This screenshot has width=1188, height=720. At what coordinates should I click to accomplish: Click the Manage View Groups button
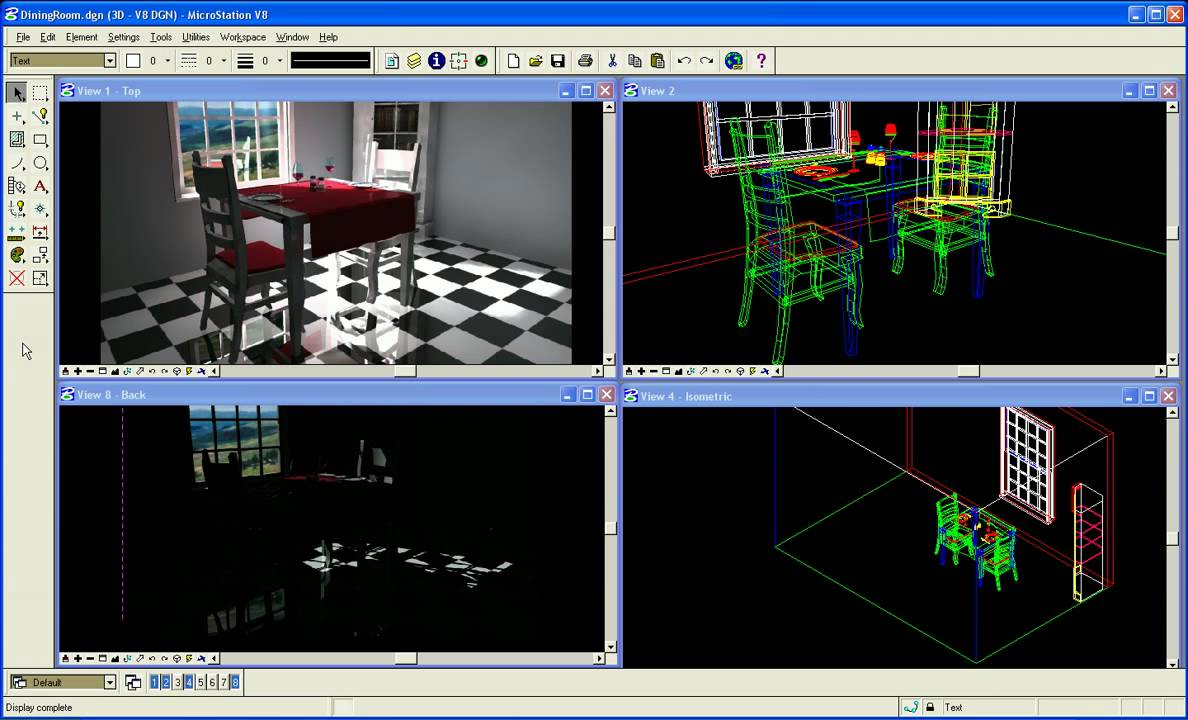click(x=133, y=682)
